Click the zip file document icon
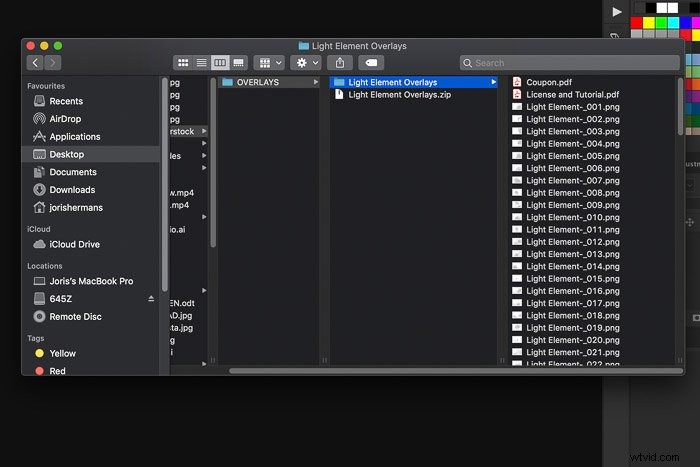 click(339, 94)
